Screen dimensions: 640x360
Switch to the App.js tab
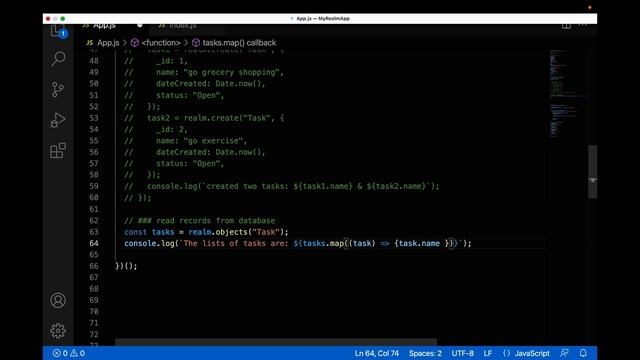click(x=104, y=26)
